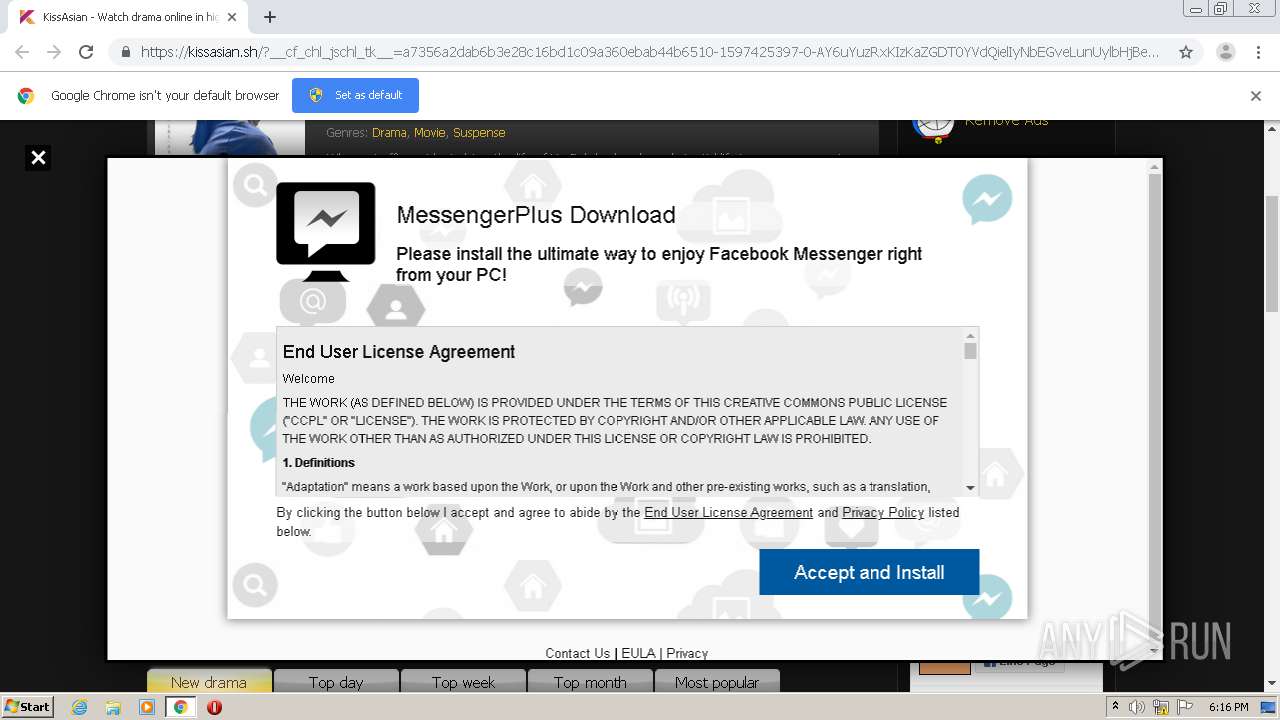
Task: Click the Remove Ads link
Action: click(x=1007, y=121)
